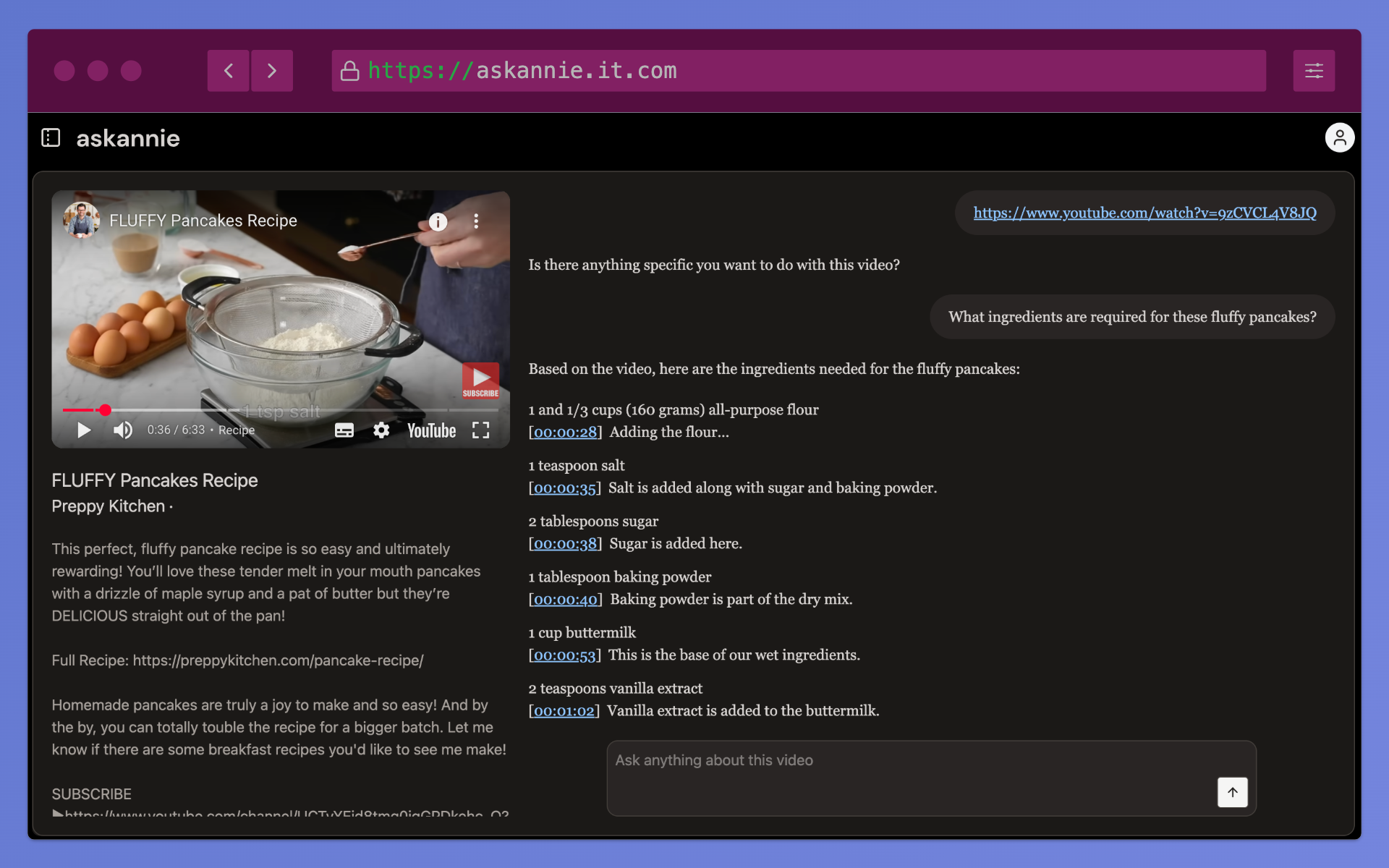Send message with up-arrow button
The image size is (1389, 868).
coord(1233,792)
